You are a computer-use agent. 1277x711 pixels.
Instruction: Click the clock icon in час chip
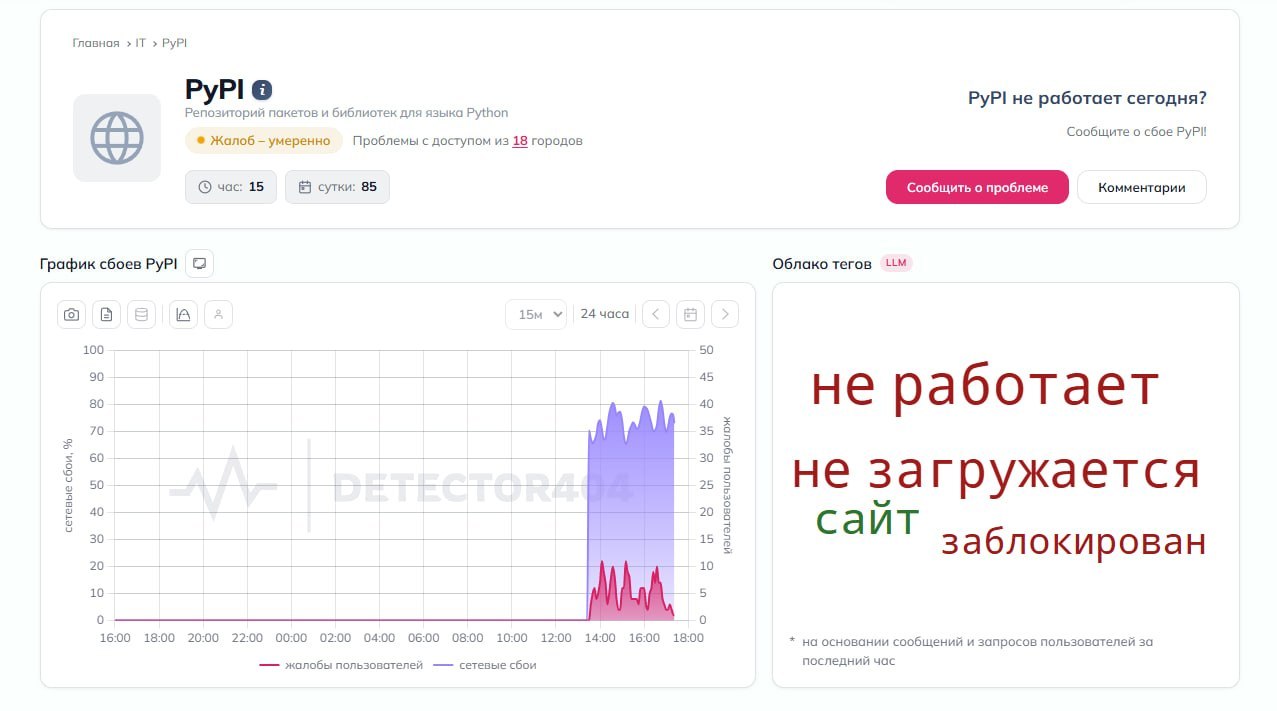[205, 187]
